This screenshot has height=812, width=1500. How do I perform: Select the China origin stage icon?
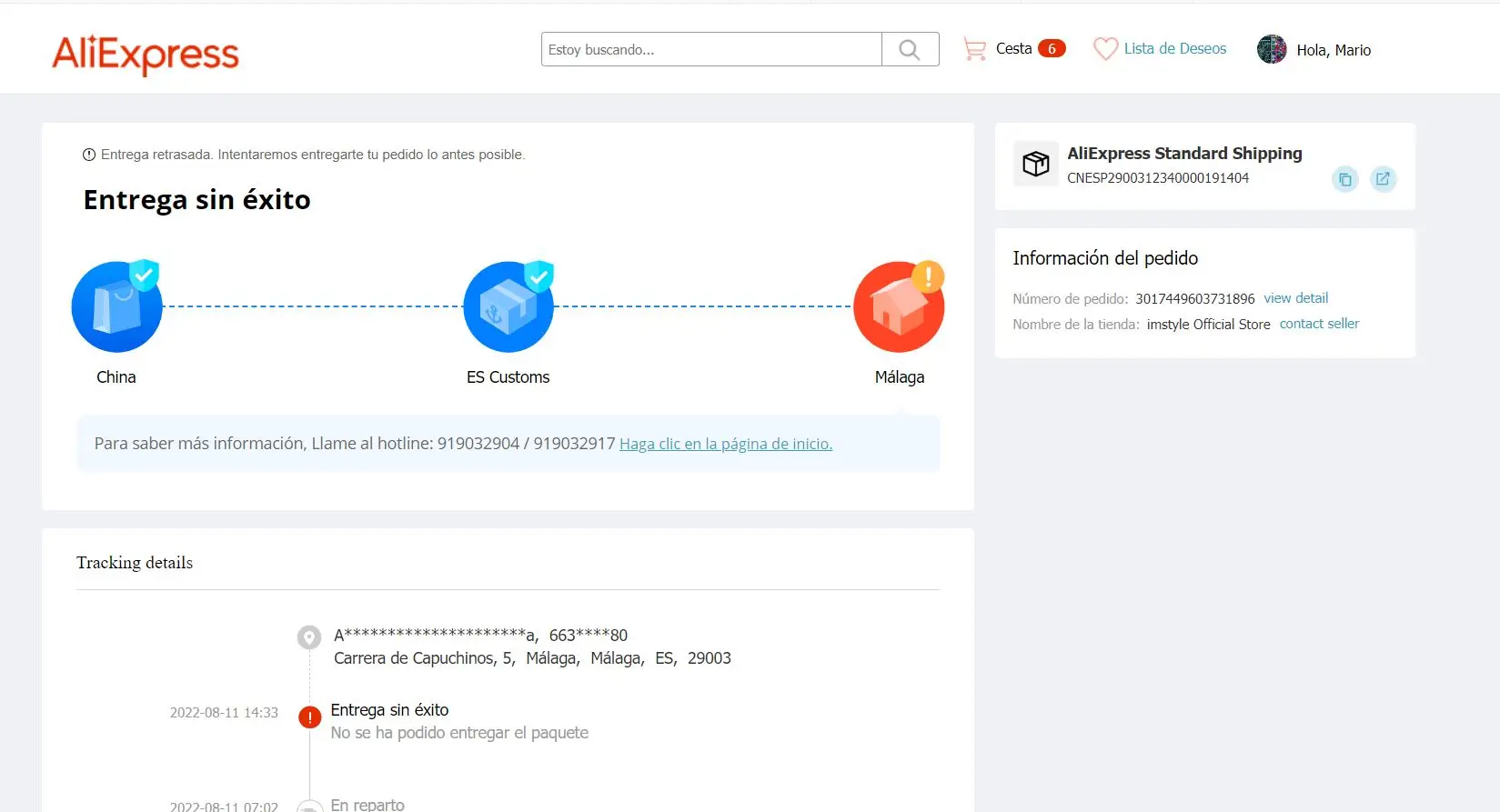point(117,306)
